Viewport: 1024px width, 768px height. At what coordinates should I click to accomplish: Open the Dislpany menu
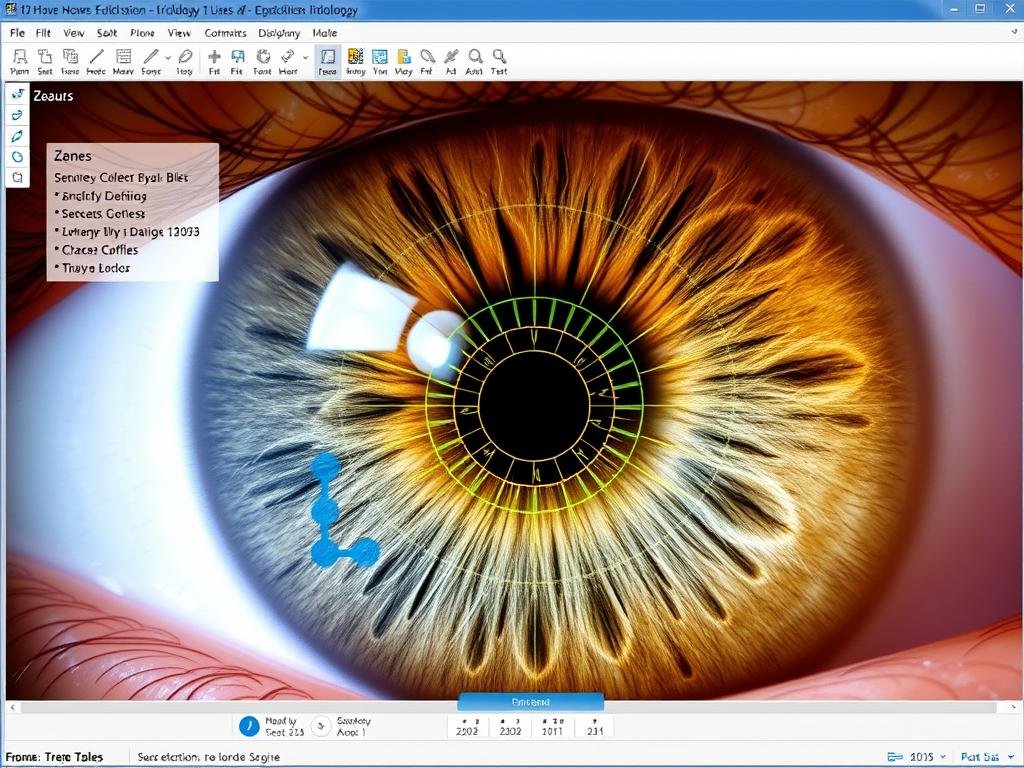pyautogui.click(x=279, y=33)
